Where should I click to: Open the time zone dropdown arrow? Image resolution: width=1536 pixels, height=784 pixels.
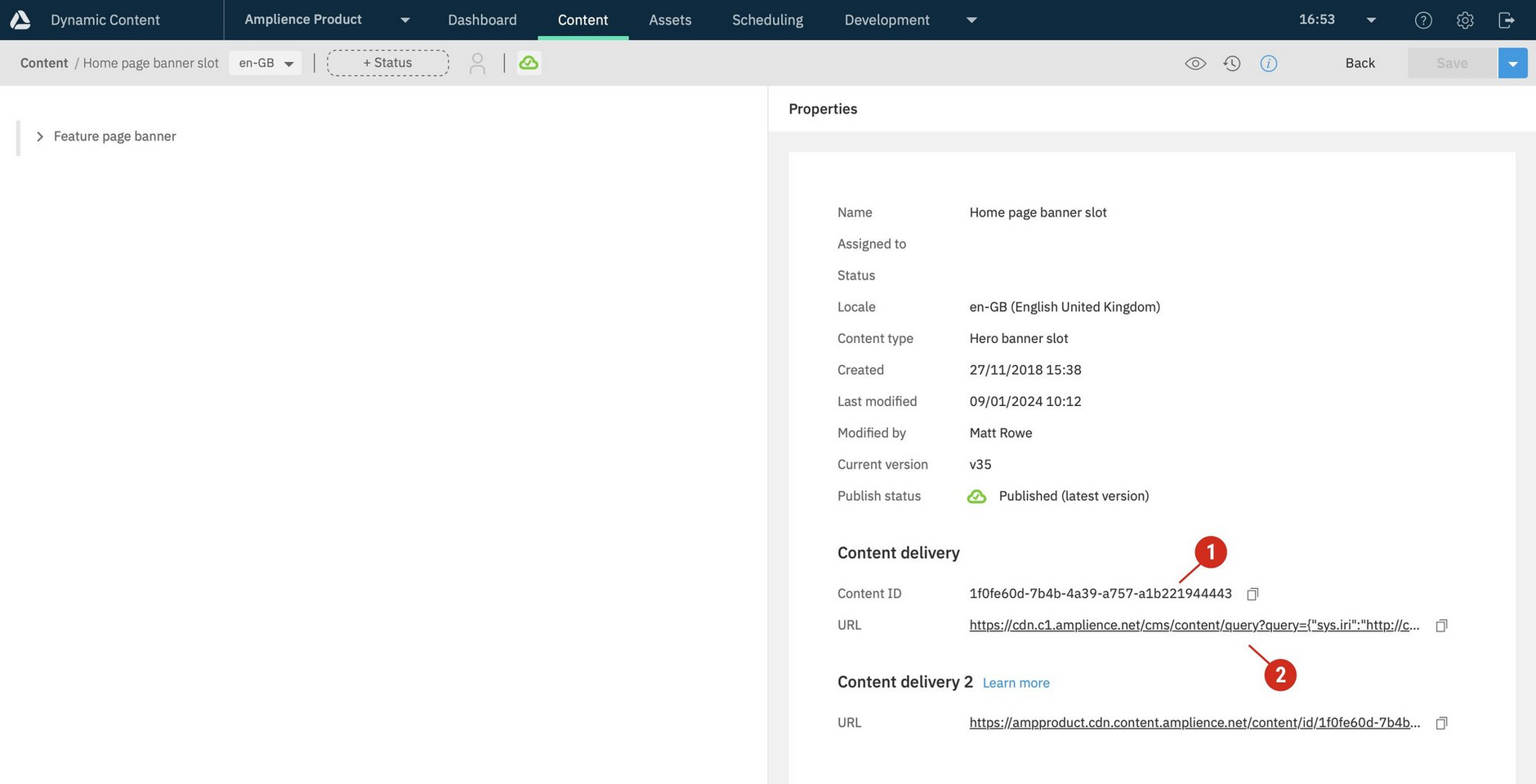point(1371,20)
